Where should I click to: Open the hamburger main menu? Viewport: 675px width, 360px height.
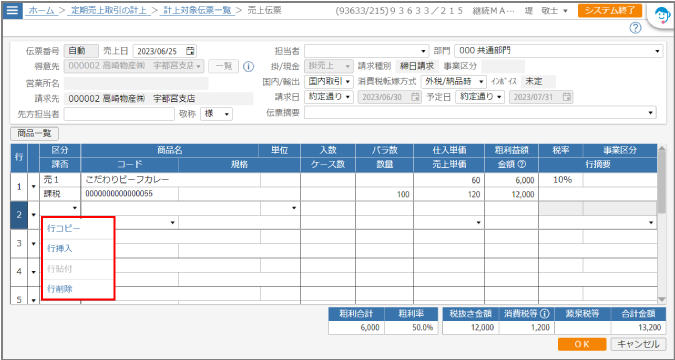point(12,10)
